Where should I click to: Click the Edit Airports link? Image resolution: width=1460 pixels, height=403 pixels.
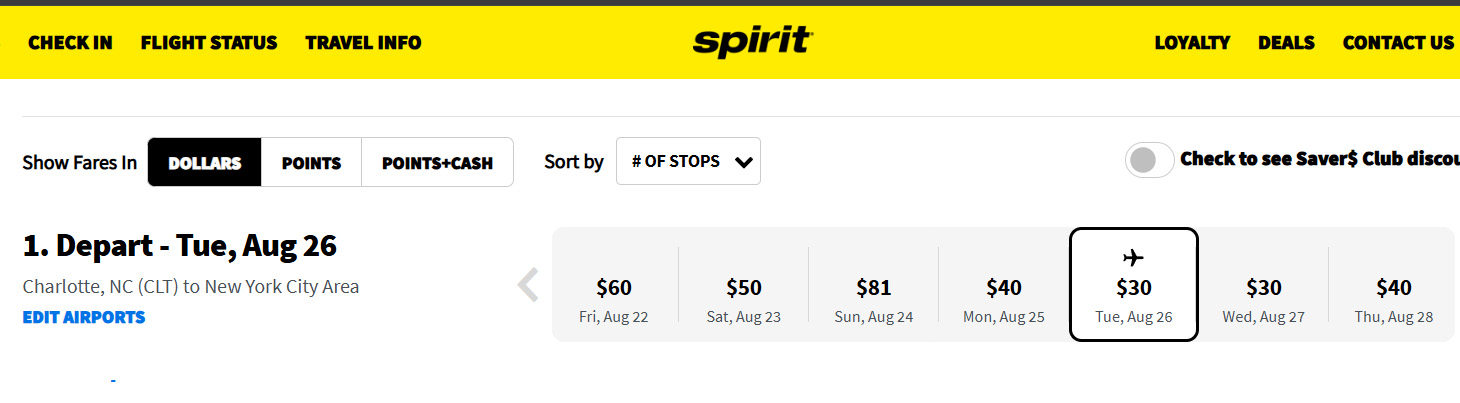[84, 317]
